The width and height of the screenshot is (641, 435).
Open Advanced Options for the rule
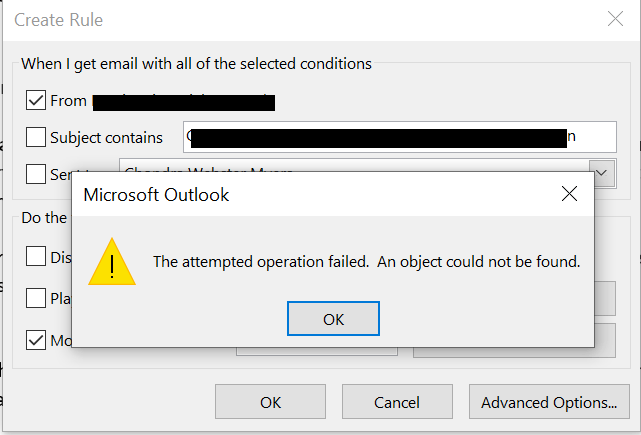click(x=549, y=402)
